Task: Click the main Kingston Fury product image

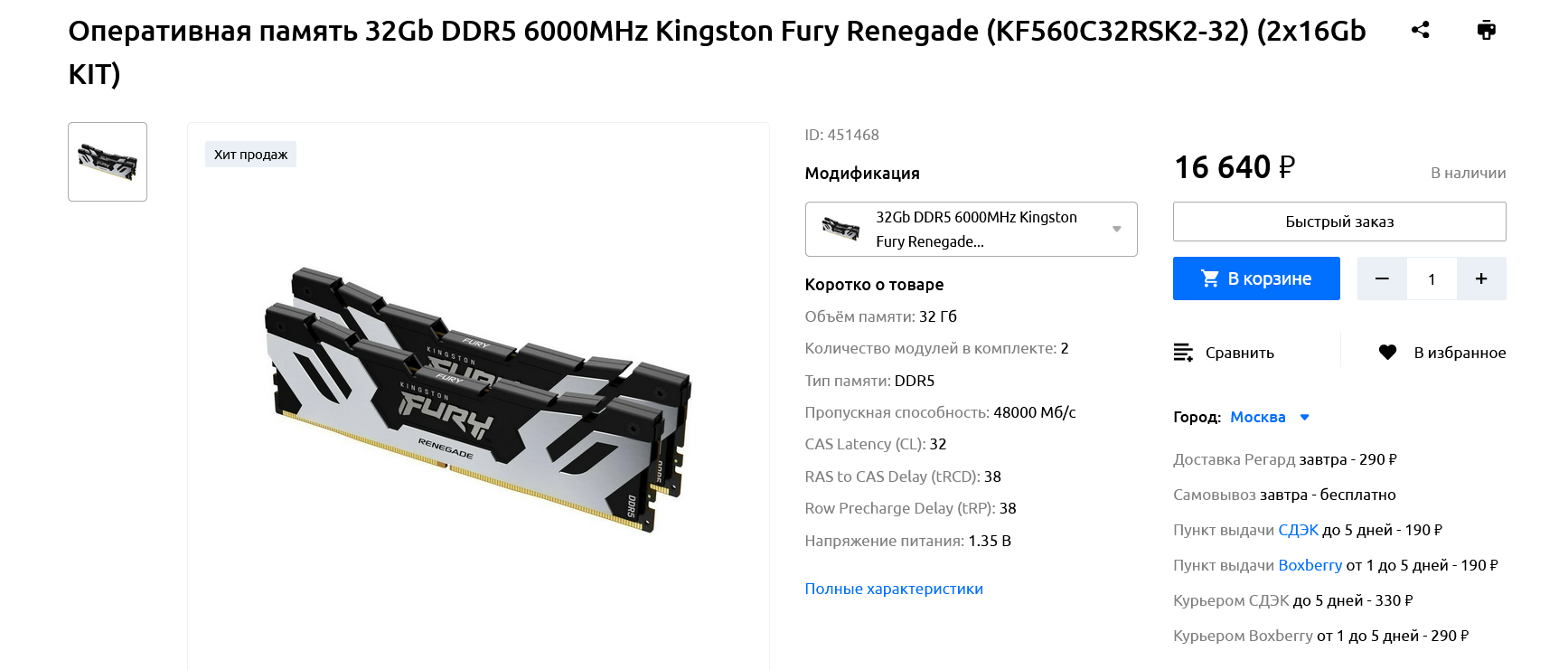Action: point(477,399)
